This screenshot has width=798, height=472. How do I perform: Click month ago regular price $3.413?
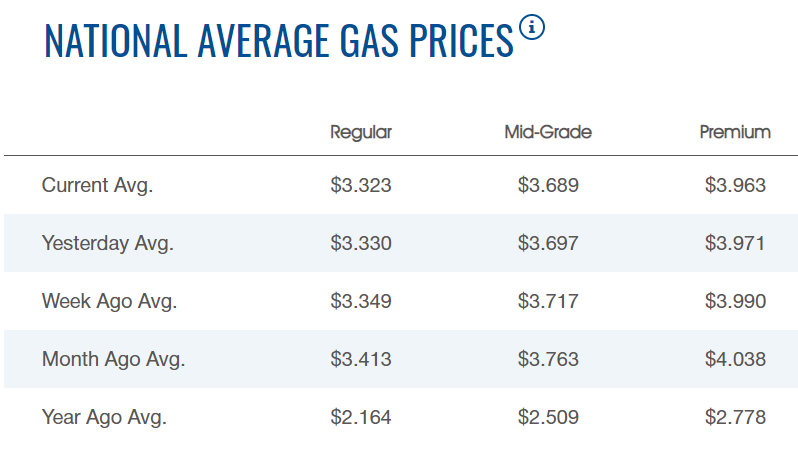tap(361, 359)
